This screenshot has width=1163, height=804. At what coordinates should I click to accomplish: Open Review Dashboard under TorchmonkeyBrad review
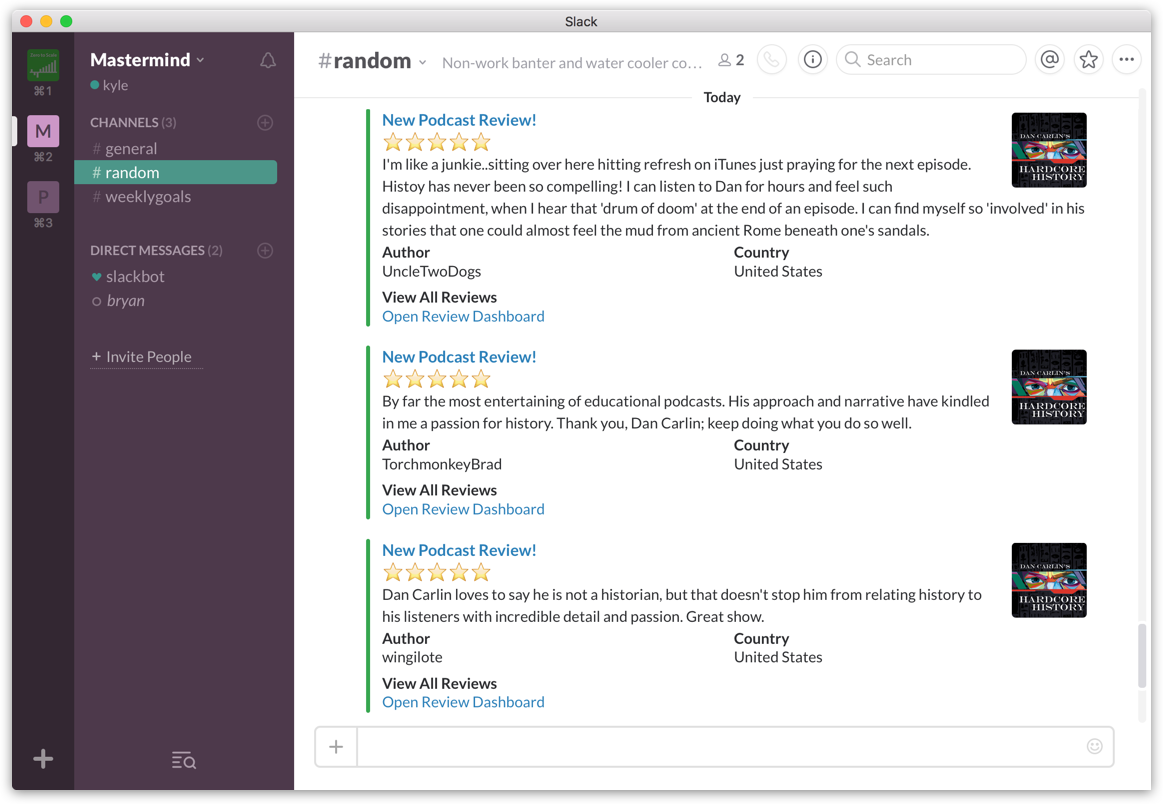[463, 509]
